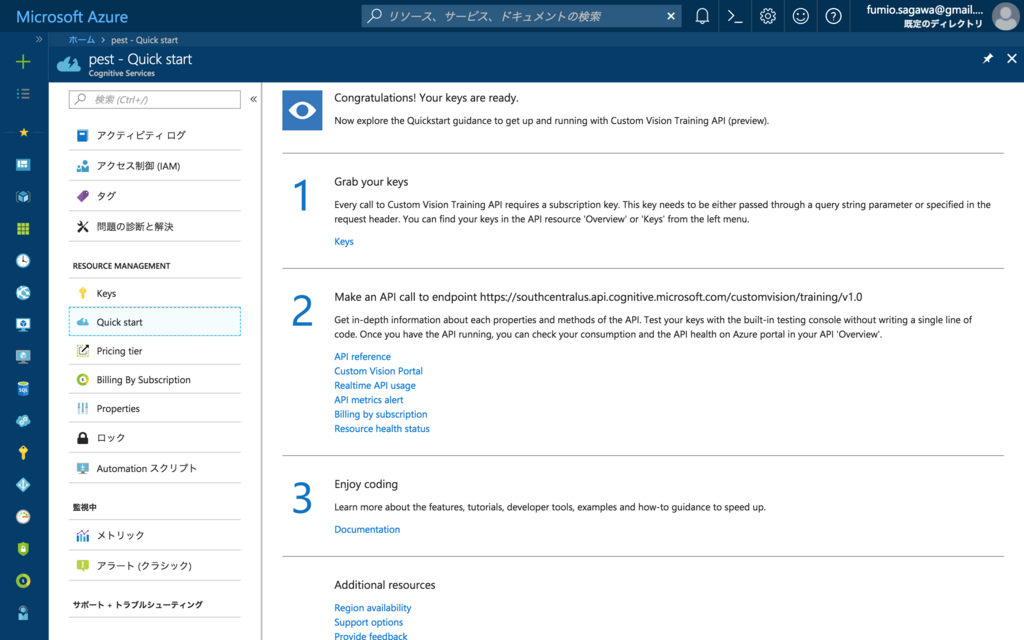Click the green shield Security Center icon
The height and width of the screenshot is (640, 1024).
(x=24, y=549)
